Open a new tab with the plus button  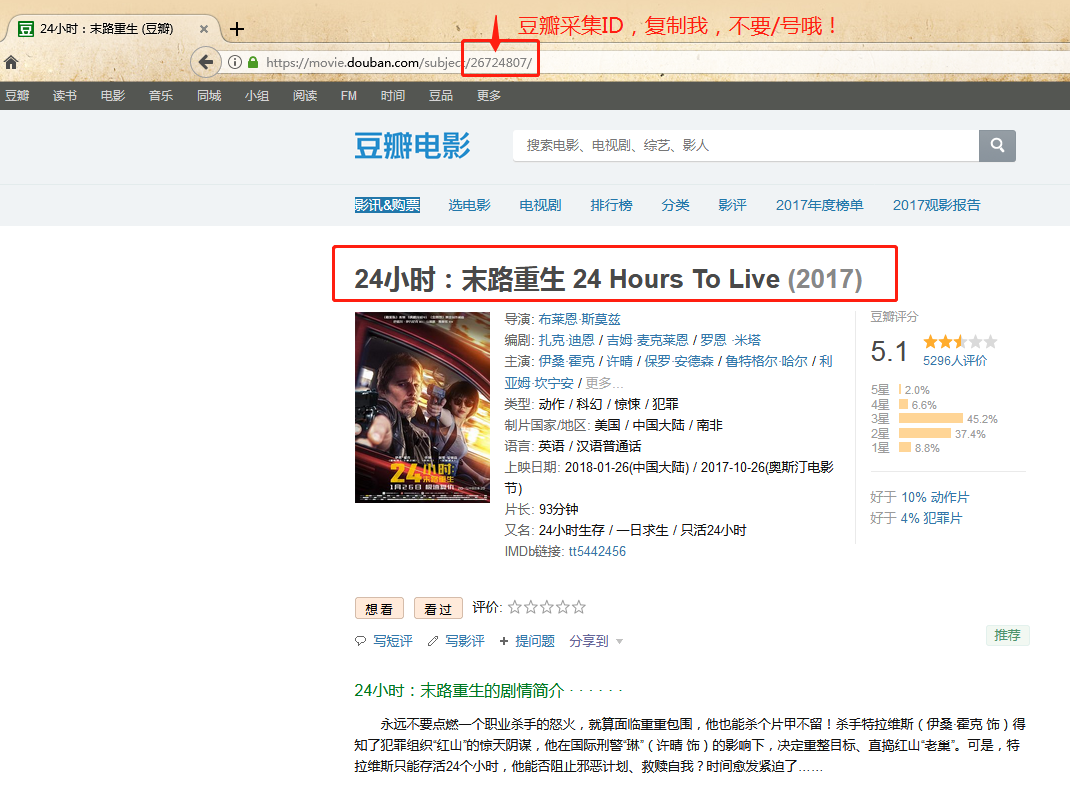[x=236, y=29]
